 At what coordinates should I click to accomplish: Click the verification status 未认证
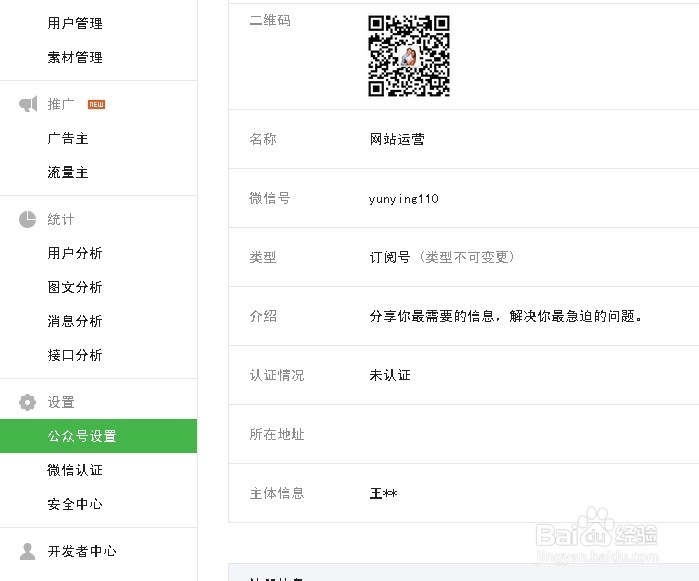pos(390,375)
